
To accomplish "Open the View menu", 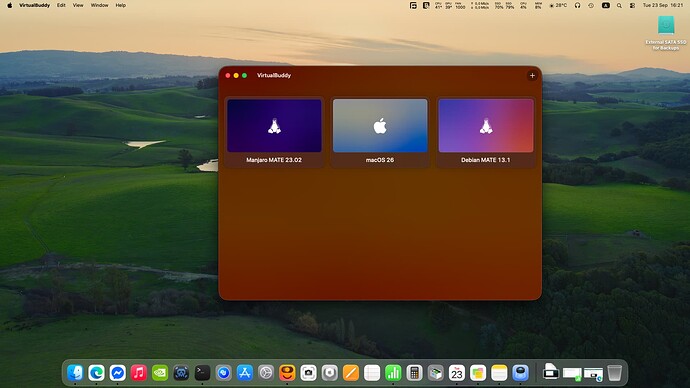I will [x=78, y=5].
